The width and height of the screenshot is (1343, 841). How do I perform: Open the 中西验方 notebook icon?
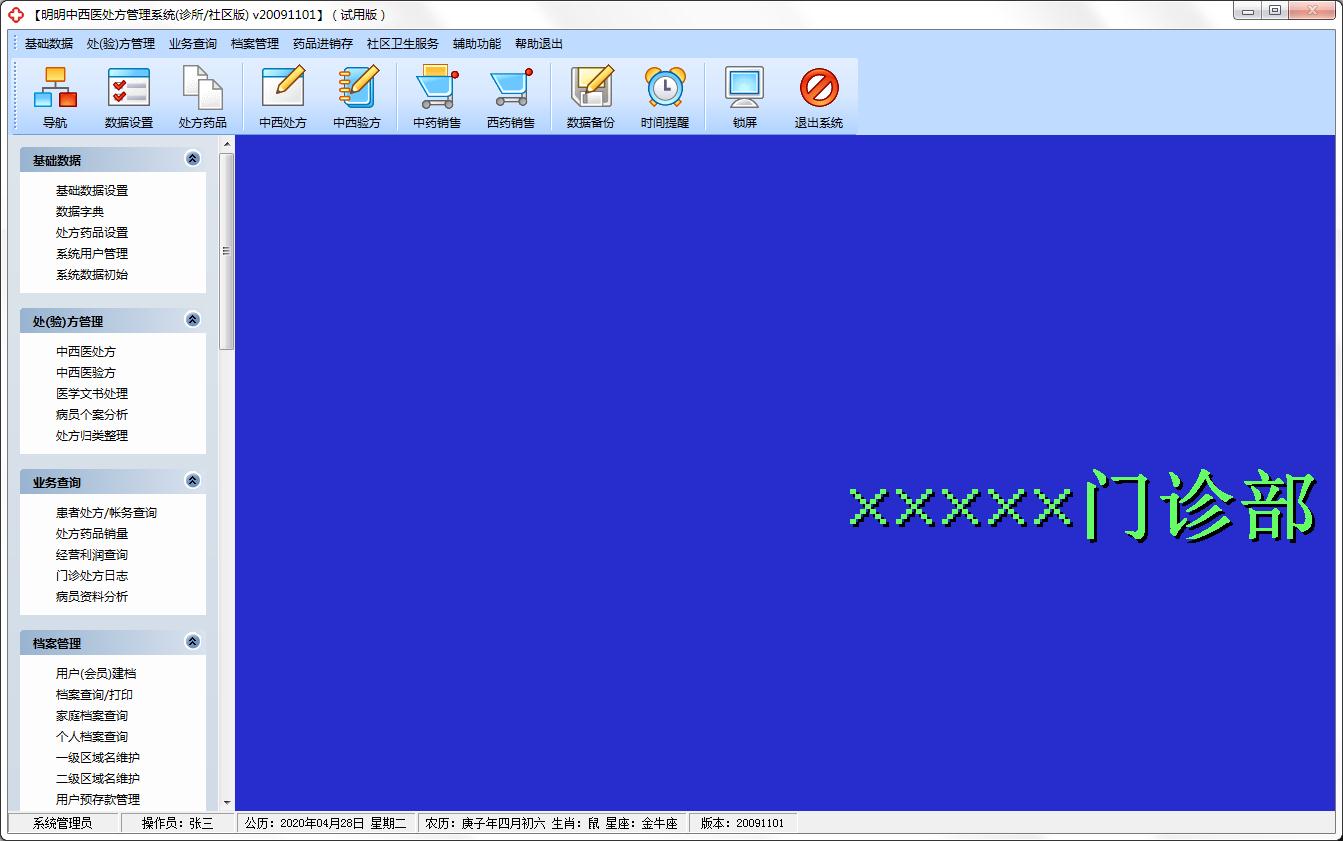(357, 97)
